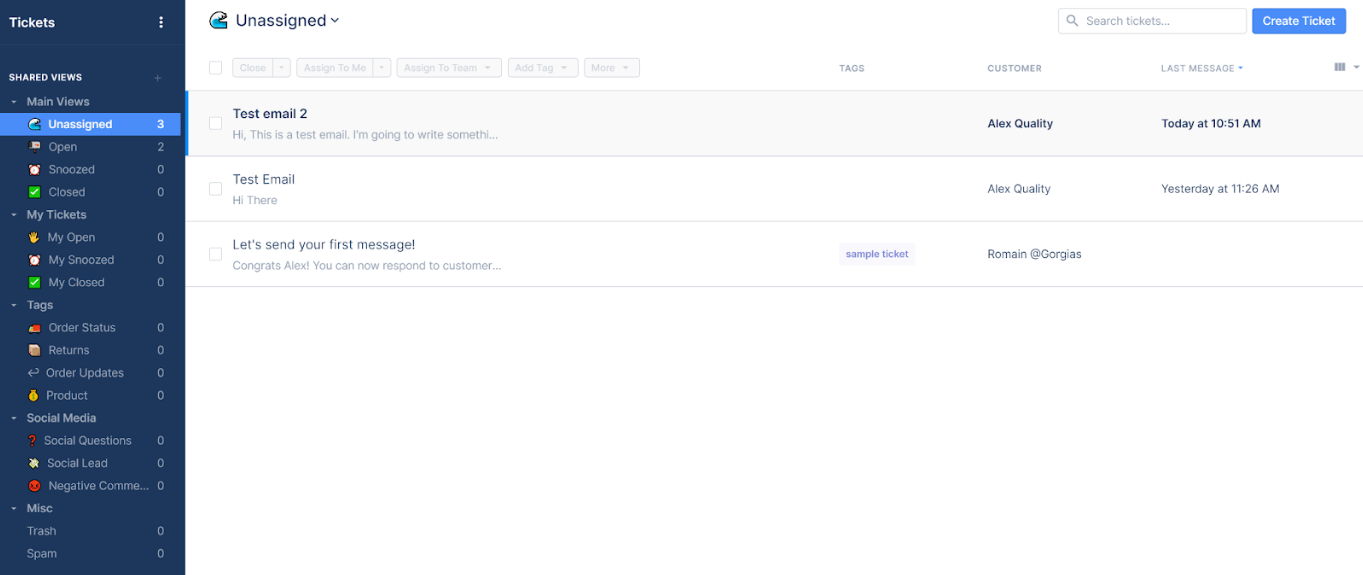
Task: Tick the select-all tickets checkbox
Action: 215,68
